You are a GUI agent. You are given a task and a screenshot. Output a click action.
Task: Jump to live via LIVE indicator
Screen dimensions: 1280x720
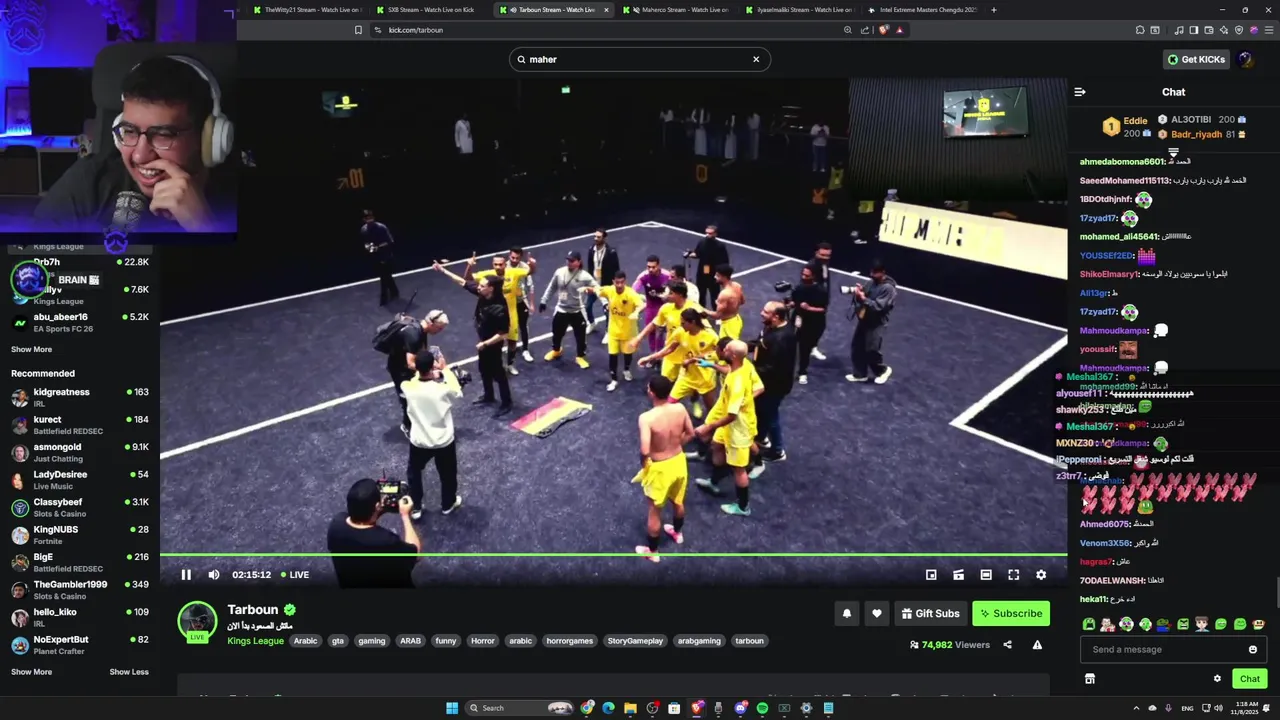[x=295, y=574]
